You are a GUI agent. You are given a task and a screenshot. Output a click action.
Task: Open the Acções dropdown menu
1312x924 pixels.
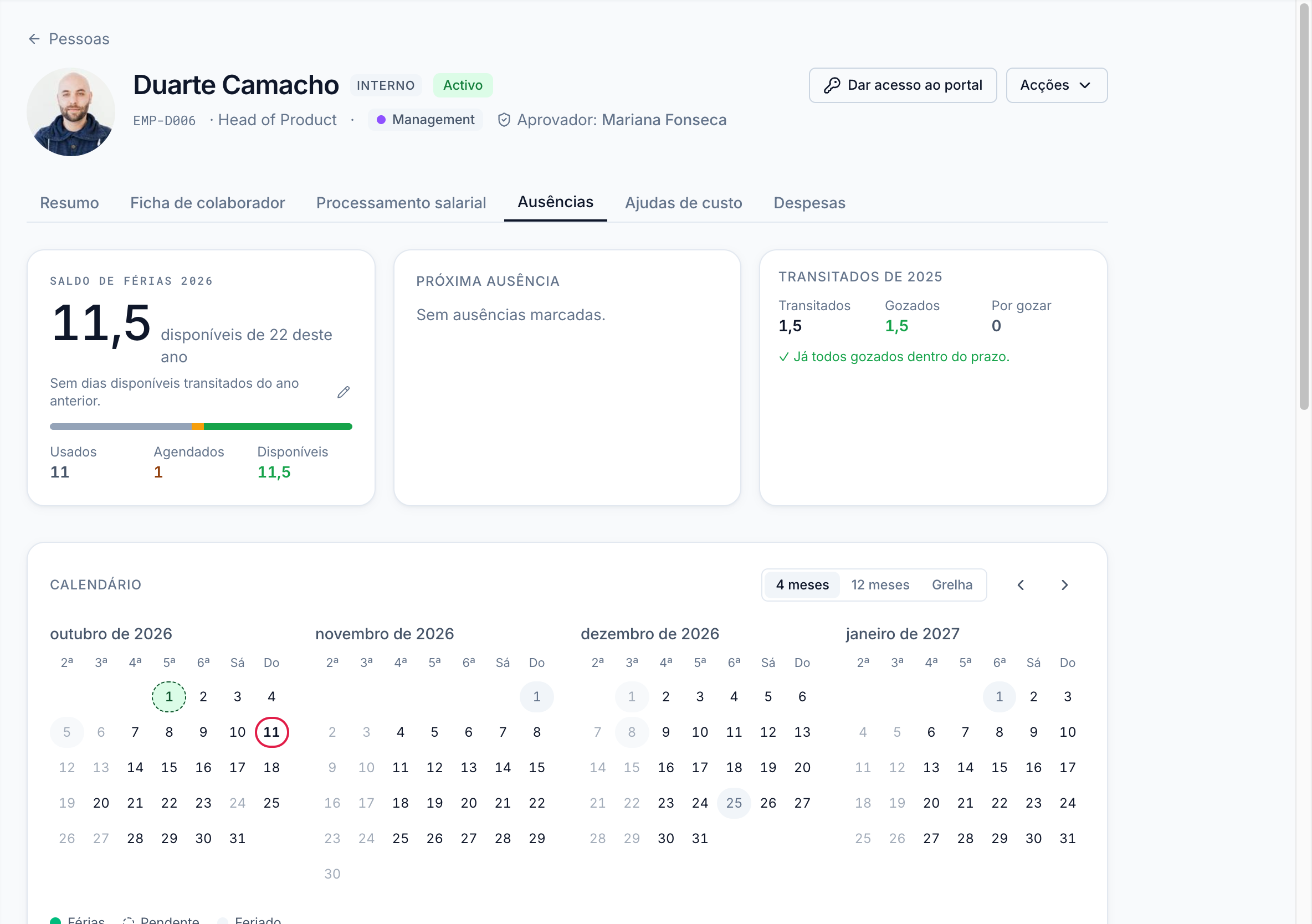1057,85
